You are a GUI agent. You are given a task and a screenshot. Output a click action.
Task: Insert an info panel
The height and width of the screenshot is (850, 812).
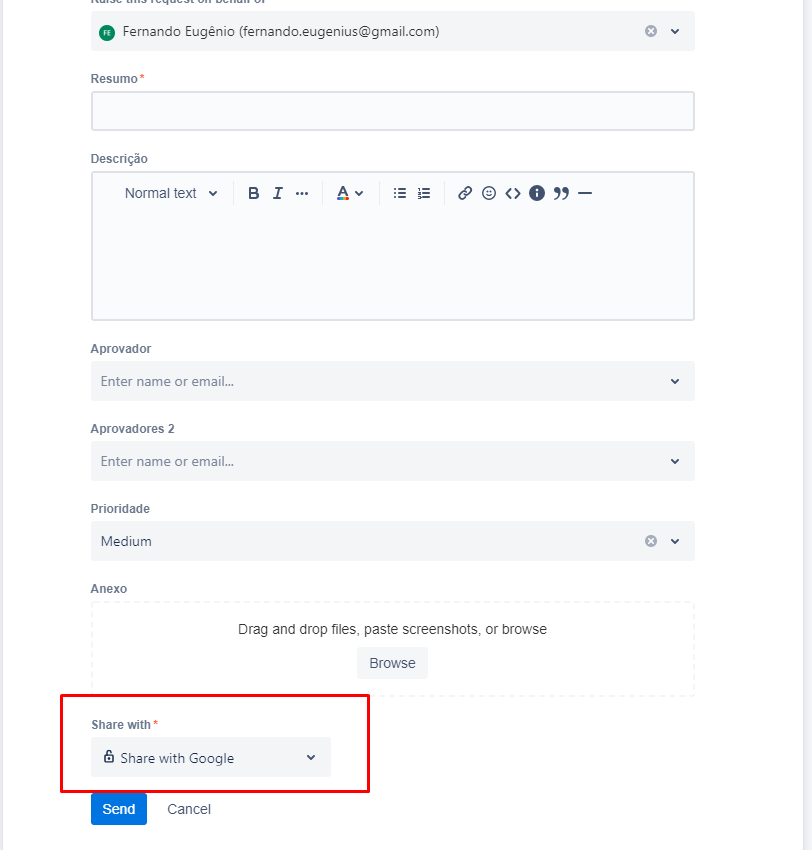click(537, 193)
